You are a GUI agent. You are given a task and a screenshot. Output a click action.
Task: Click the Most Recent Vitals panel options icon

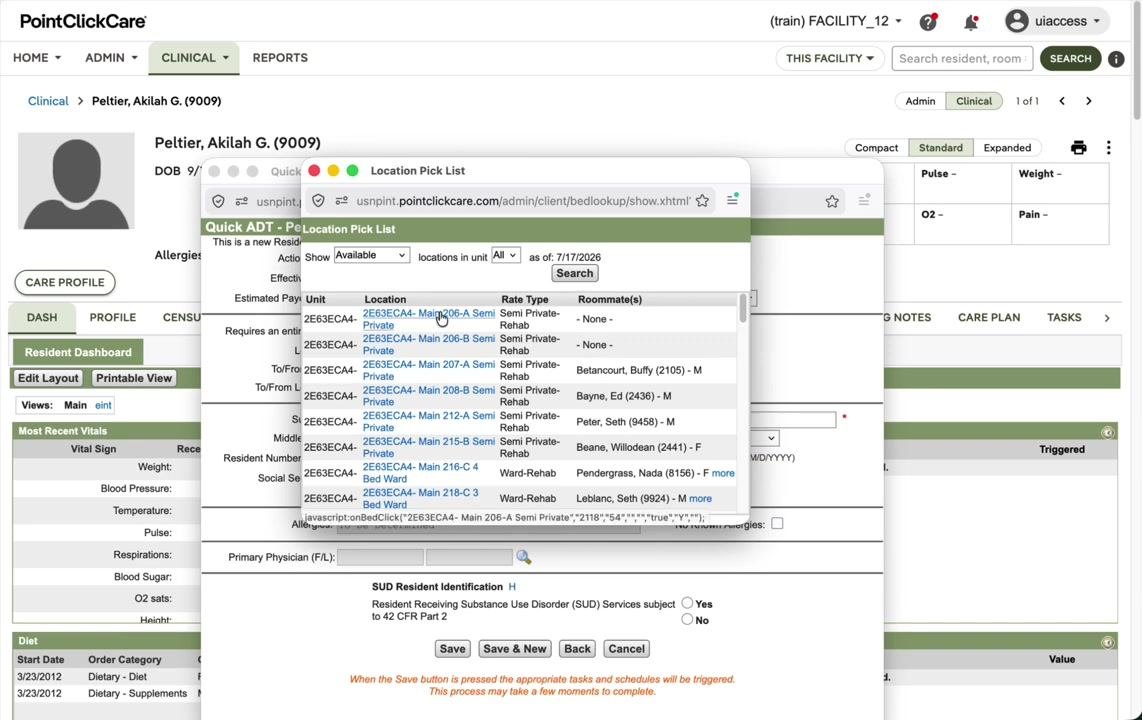coord(1108,432)
